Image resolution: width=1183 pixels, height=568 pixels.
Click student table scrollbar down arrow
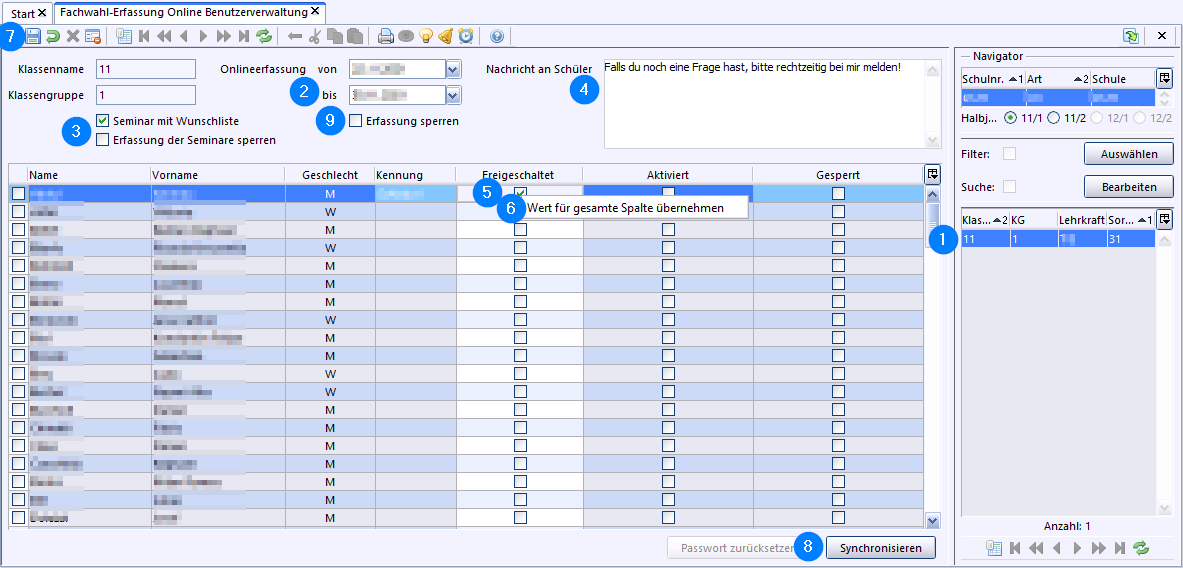[933, 520]
